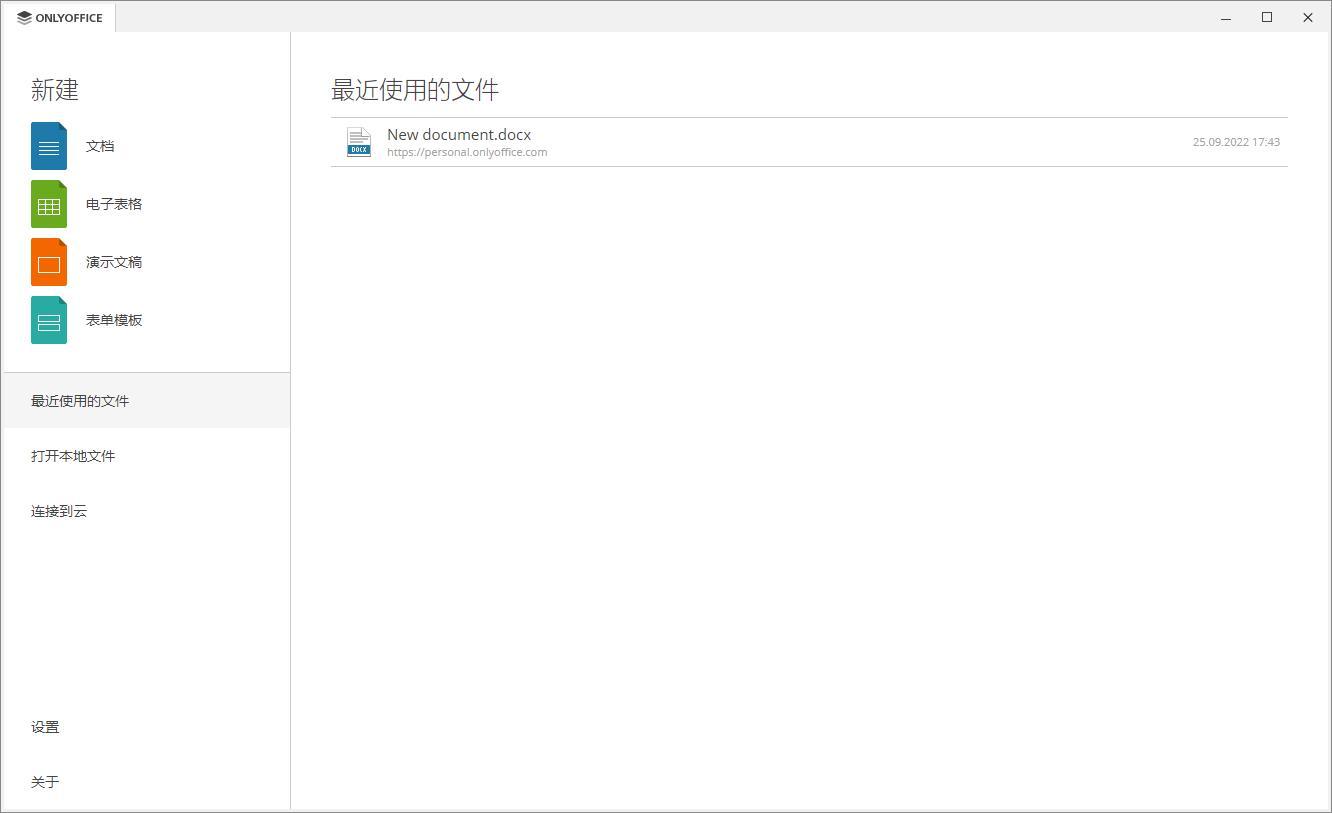This screenshot has height=813, width=1332.
Task: Switch to 最近使用的文件 section
Action: tap(79, 400)
